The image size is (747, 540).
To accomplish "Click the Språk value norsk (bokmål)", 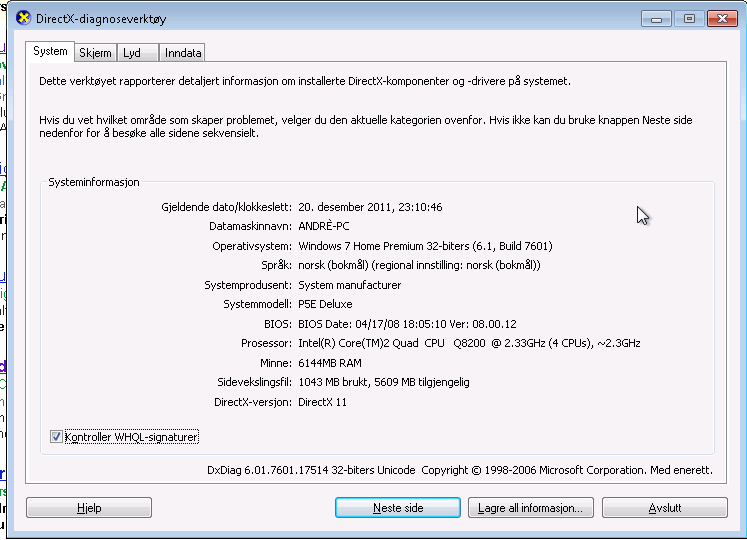I will pyautogui.click(x=419, y=265).
